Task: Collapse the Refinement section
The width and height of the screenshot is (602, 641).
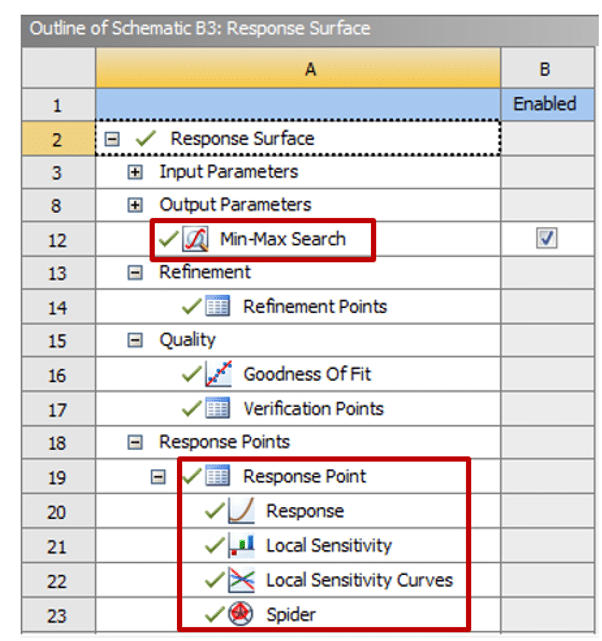Action: [136, 273]
